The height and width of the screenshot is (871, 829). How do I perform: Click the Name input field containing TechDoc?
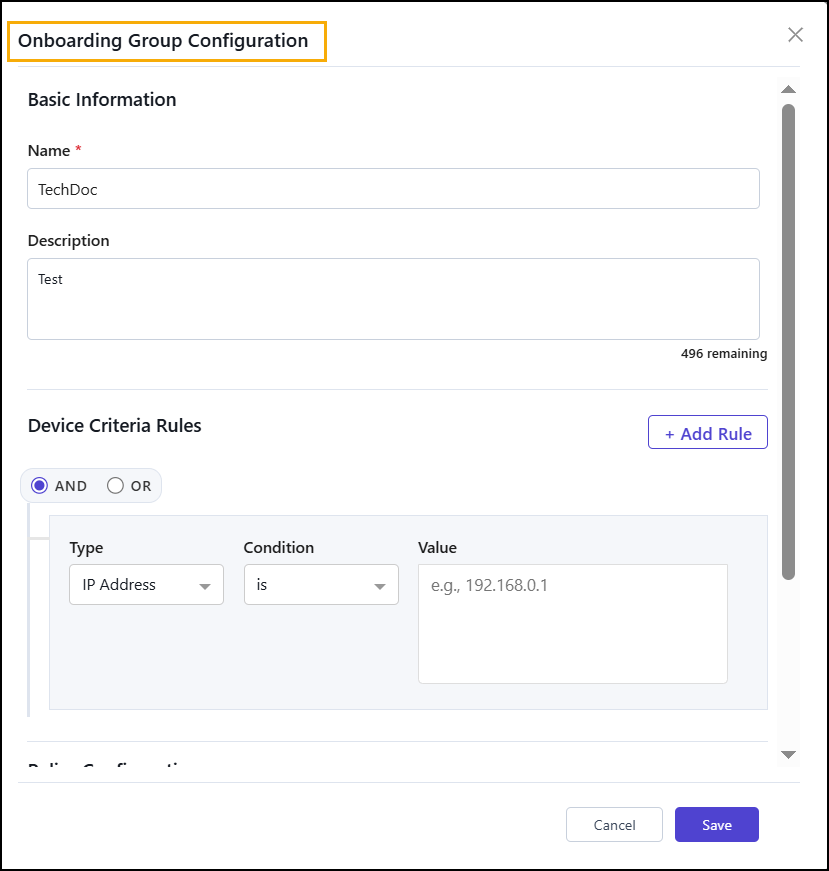point(393,189)
